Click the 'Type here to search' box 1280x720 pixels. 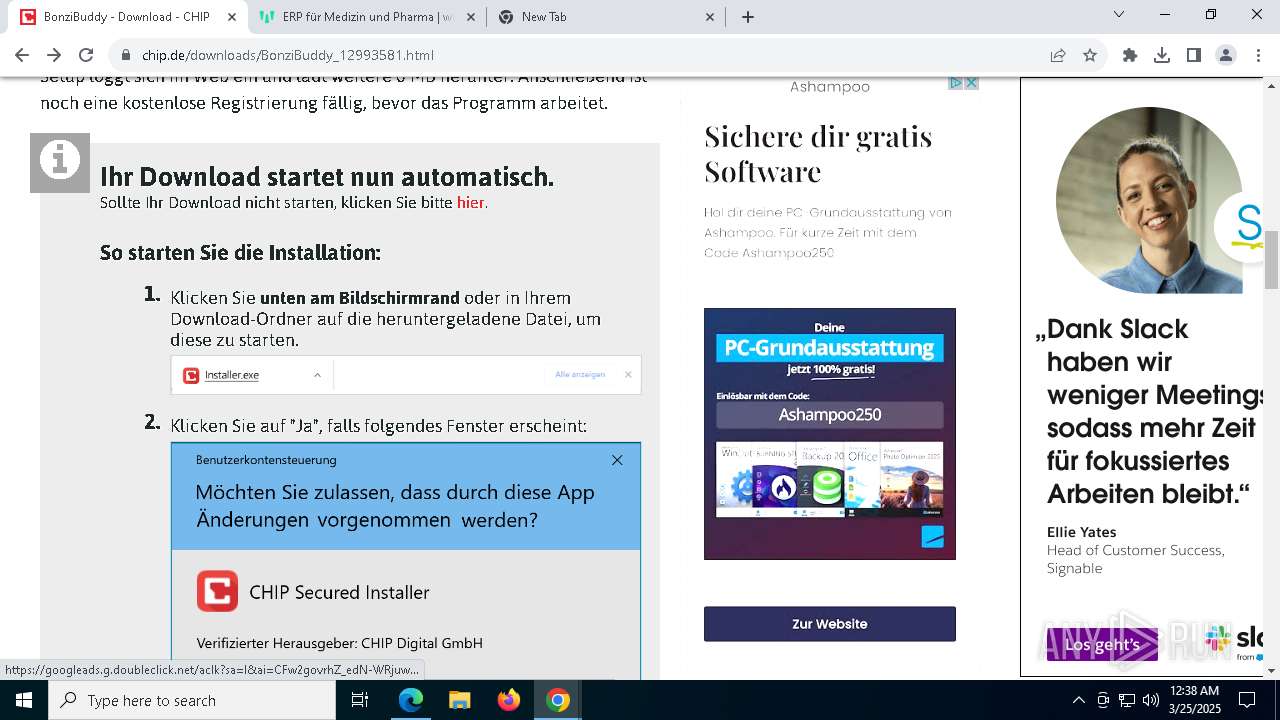pyautogui.click(x=192, y=700)
